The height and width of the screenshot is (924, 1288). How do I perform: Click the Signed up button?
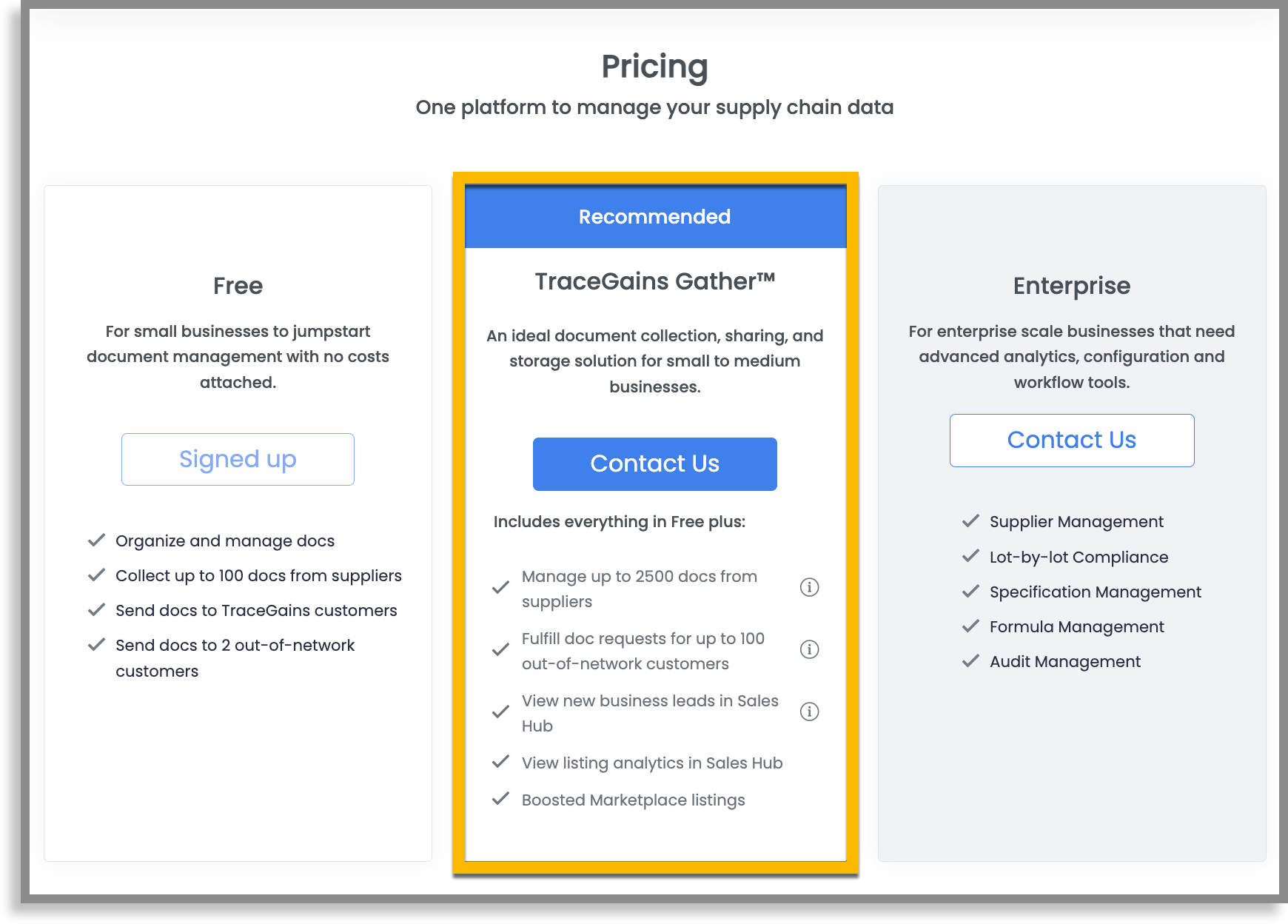pos(238,459)
